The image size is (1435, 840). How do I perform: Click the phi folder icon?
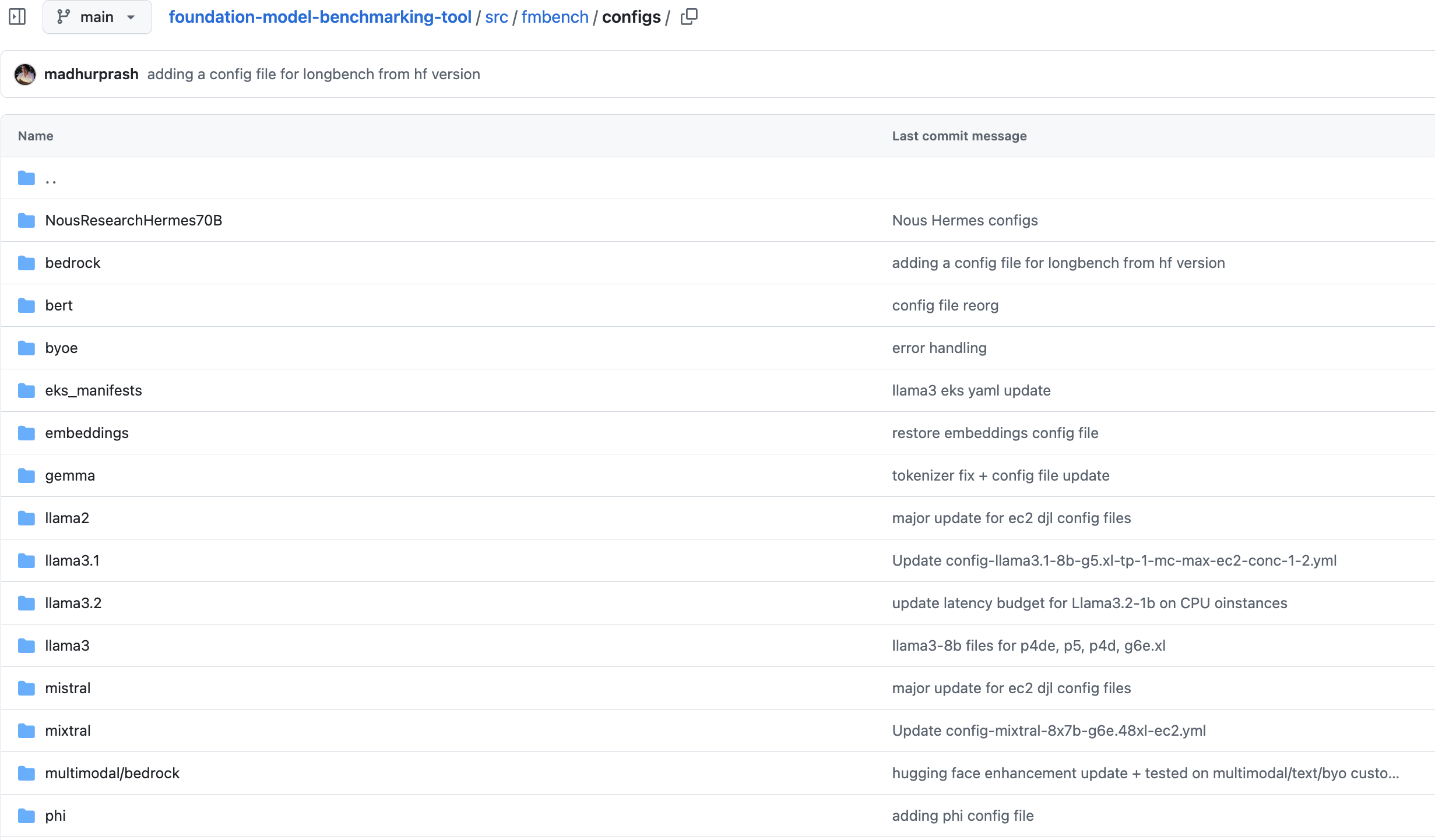coord(26,816)
